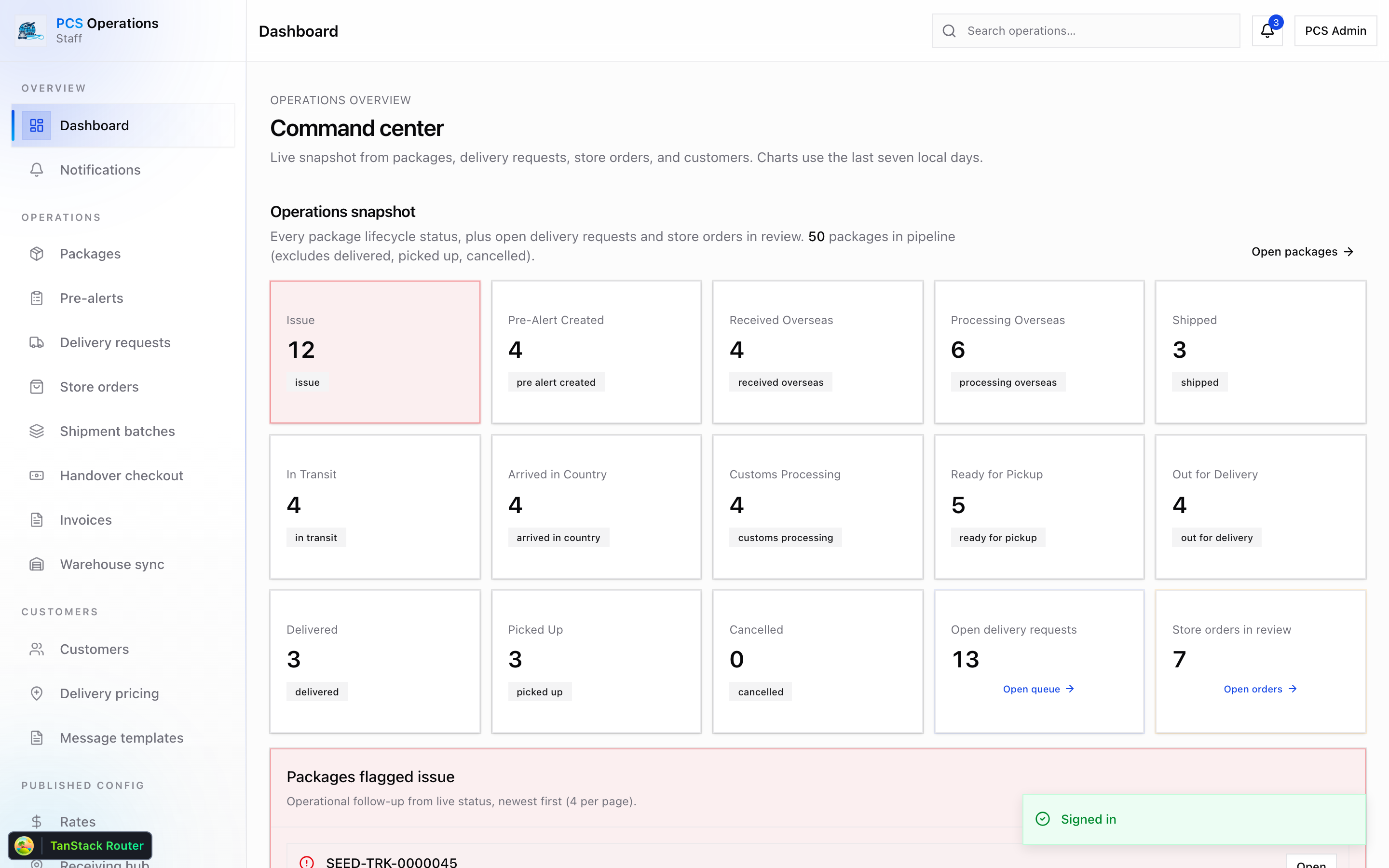The width and height of the screenshot is (1389, 868).
Task: Open the Shipped status card
Action: click(1260, 352)
